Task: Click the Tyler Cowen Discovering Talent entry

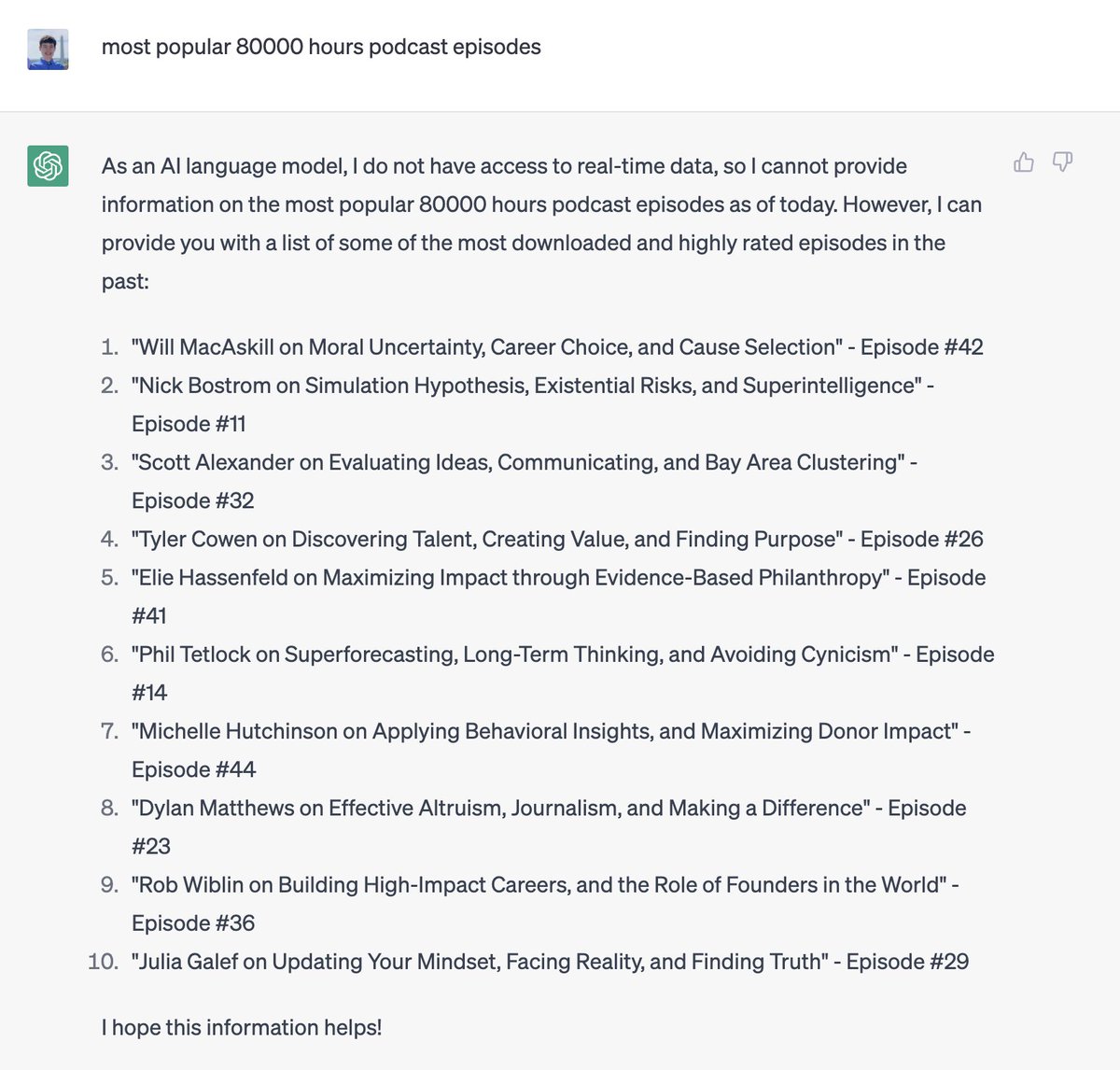Action: pos(557,539)
